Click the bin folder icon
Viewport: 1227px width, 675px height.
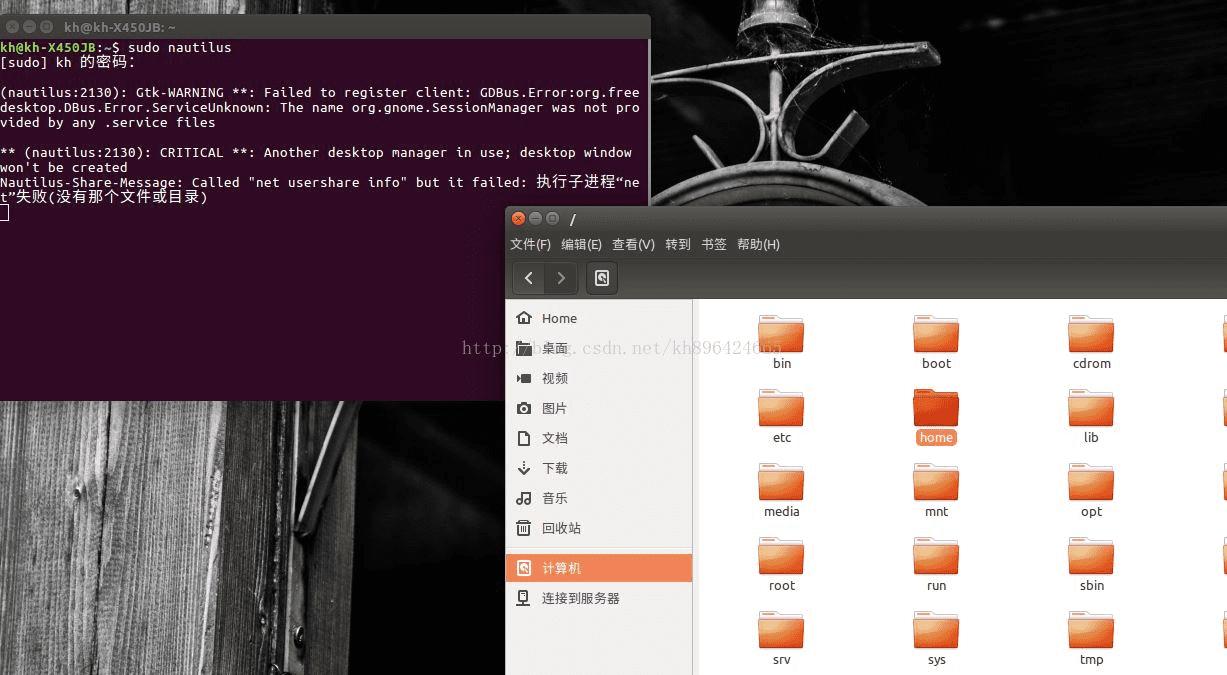(x=781, y=334)
